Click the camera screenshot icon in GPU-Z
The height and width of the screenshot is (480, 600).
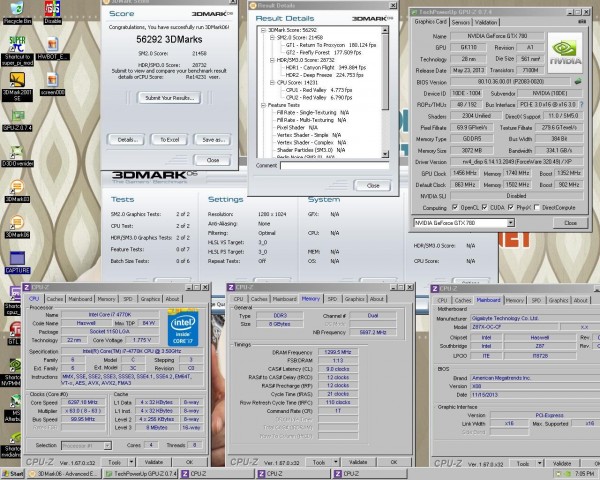coord(582,22)
